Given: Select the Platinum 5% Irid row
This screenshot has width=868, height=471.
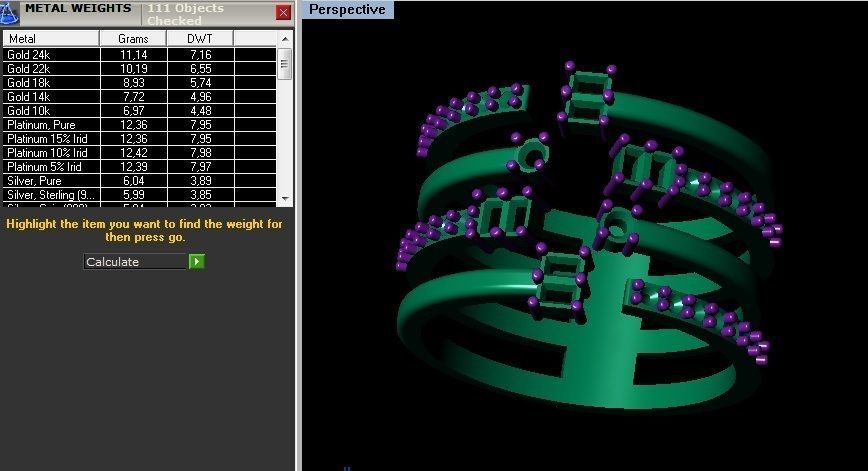Looking at the screenshot, I should (x=140, y=167).
